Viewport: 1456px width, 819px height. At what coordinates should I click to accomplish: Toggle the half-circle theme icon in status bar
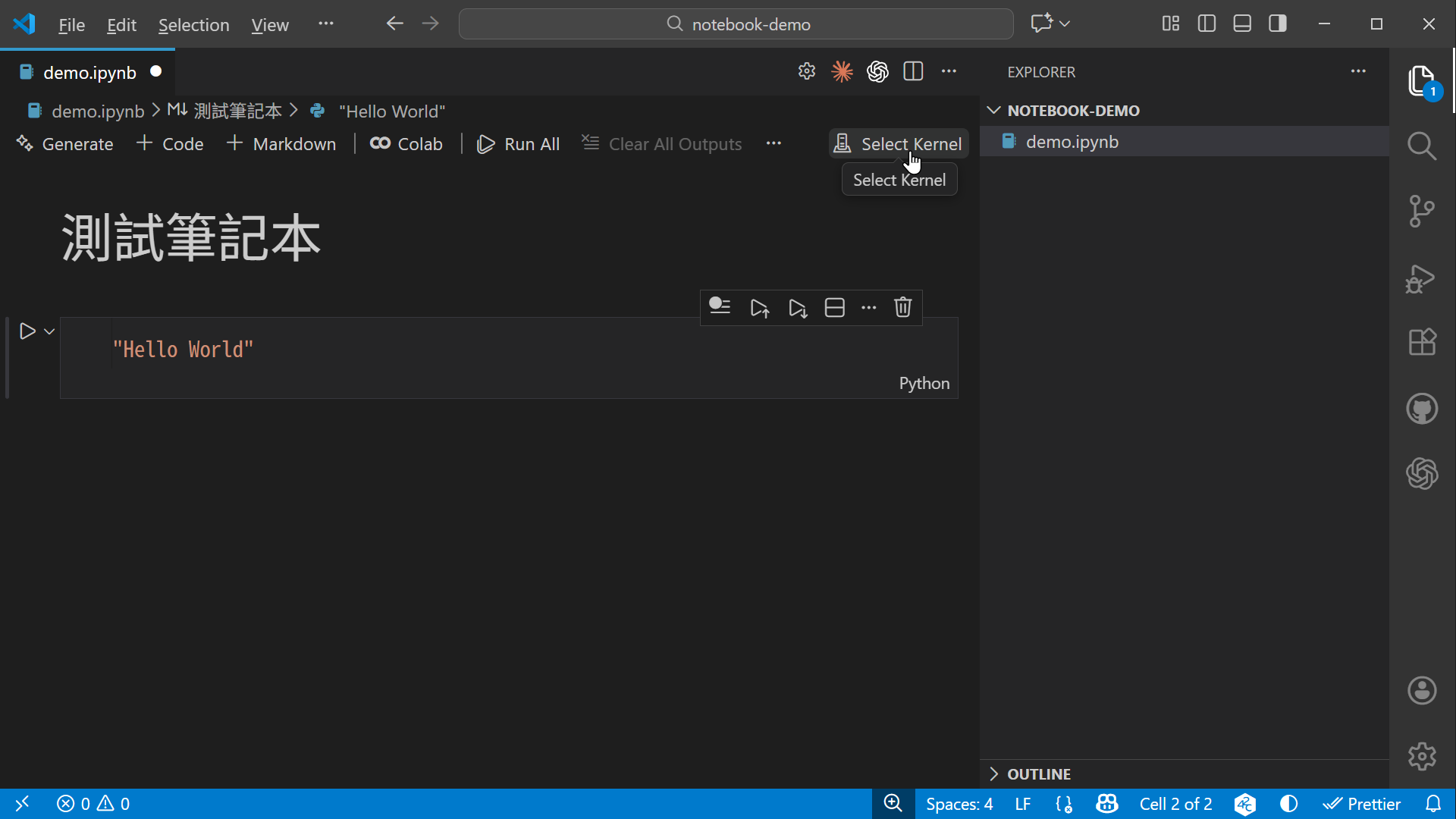[x=1288, y=804]
